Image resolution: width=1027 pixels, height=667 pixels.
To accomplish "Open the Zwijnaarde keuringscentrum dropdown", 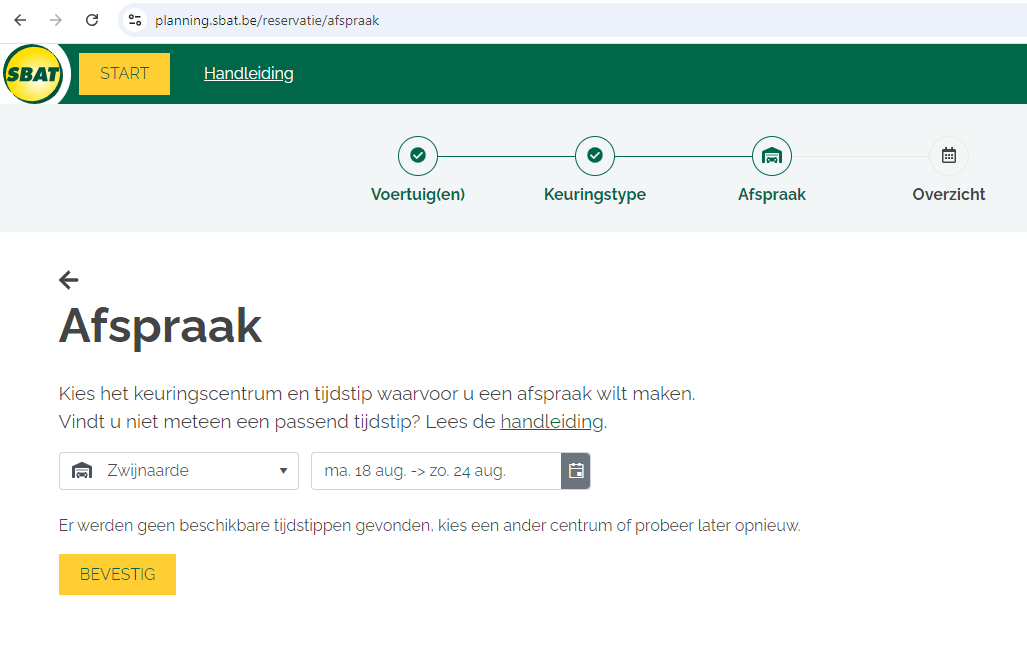I will pyautogui.click(x=178, y=471).
